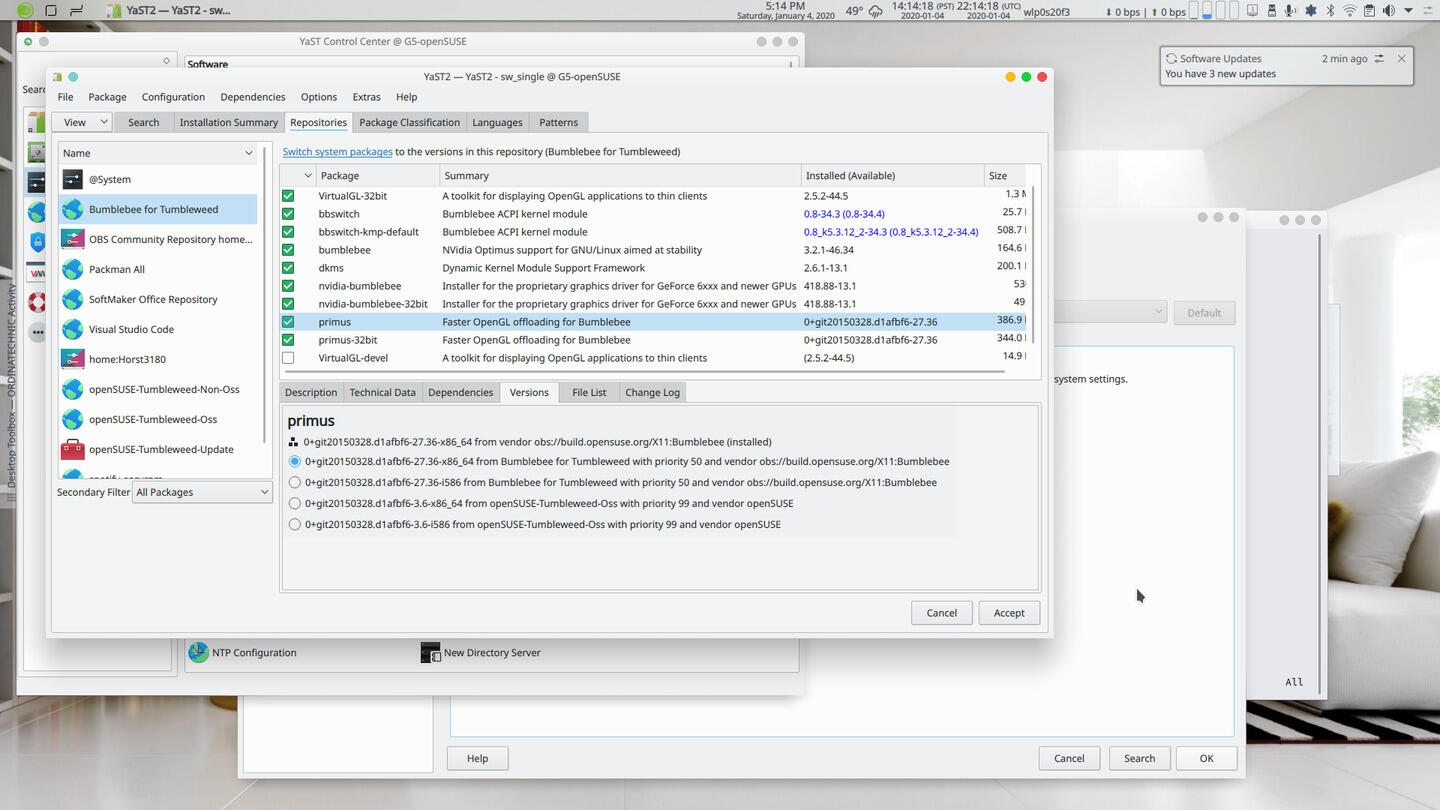Screen dimensions: 1440x810
Task: Click the Search button in background dialog
Action: point(1139,758)
